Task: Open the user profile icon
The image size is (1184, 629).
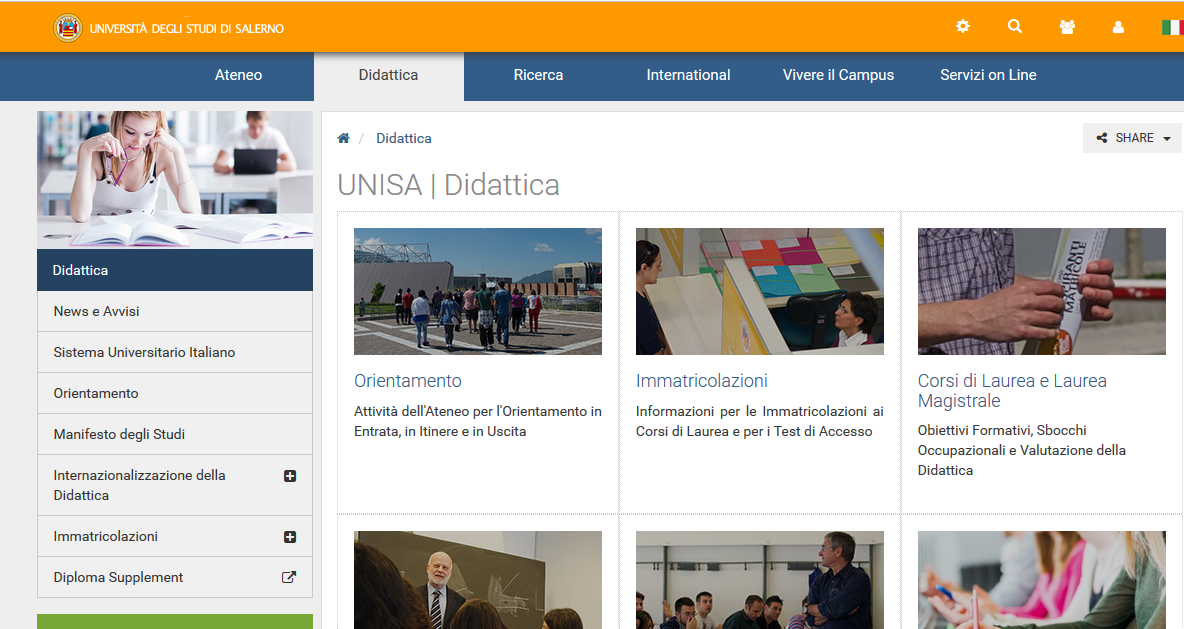Action: (x=1118, y=27)
